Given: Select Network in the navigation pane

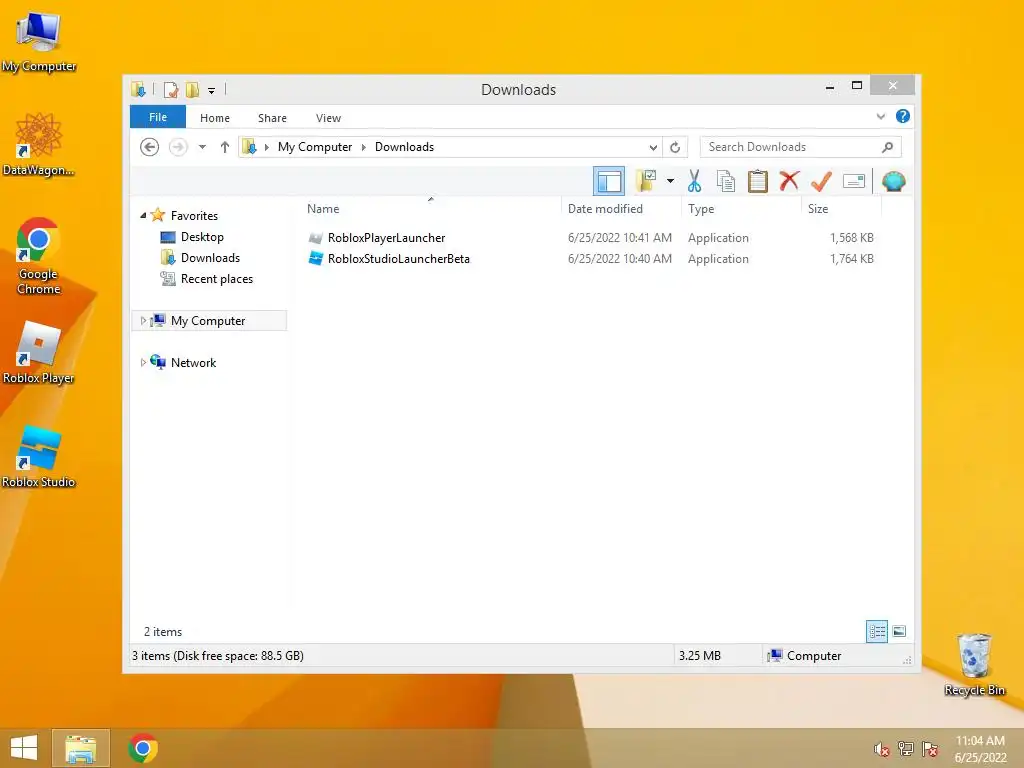Looking at the screenshot, I should coord(193,362).
